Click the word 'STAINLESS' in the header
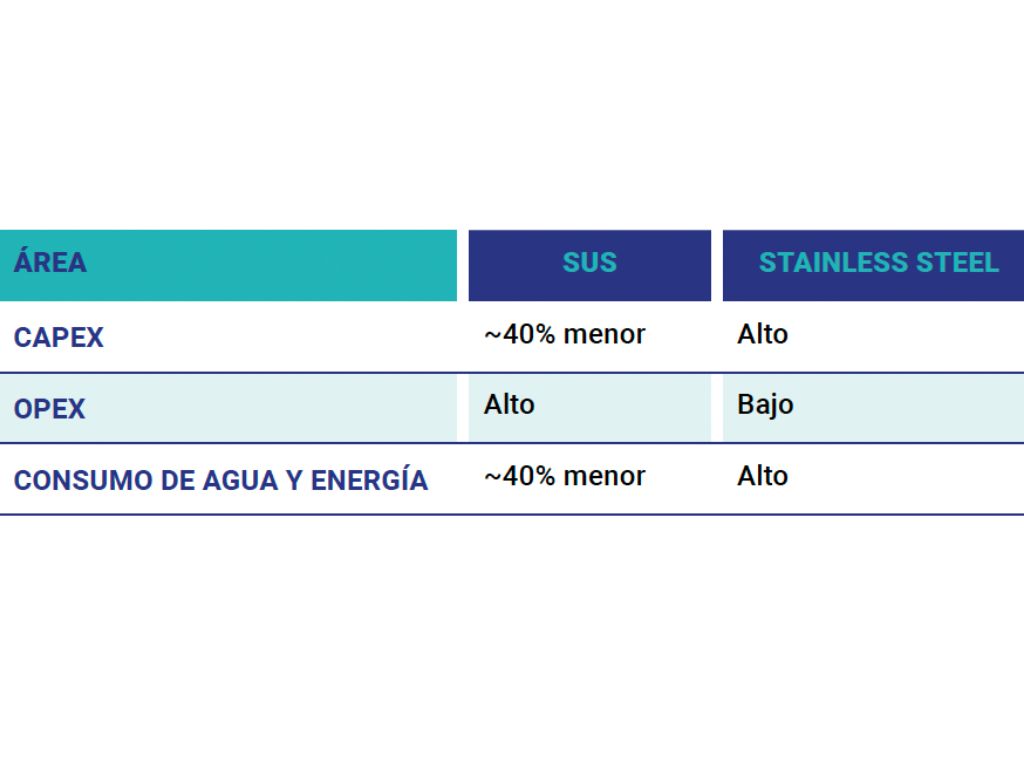Viewport: 1024px width, 768px height. [x=821, y=263]
